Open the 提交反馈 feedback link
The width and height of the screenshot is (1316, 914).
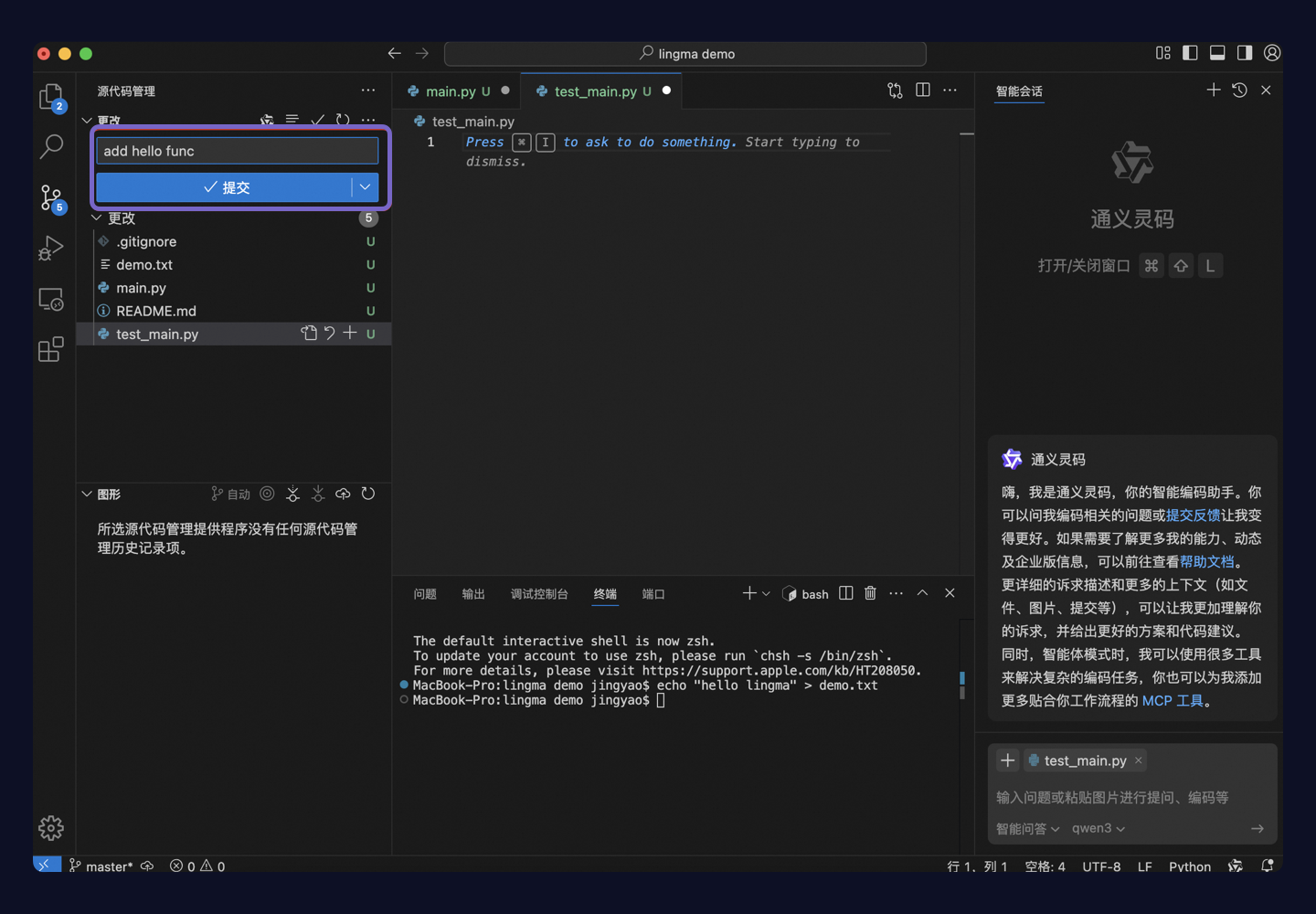[1193, 515]
